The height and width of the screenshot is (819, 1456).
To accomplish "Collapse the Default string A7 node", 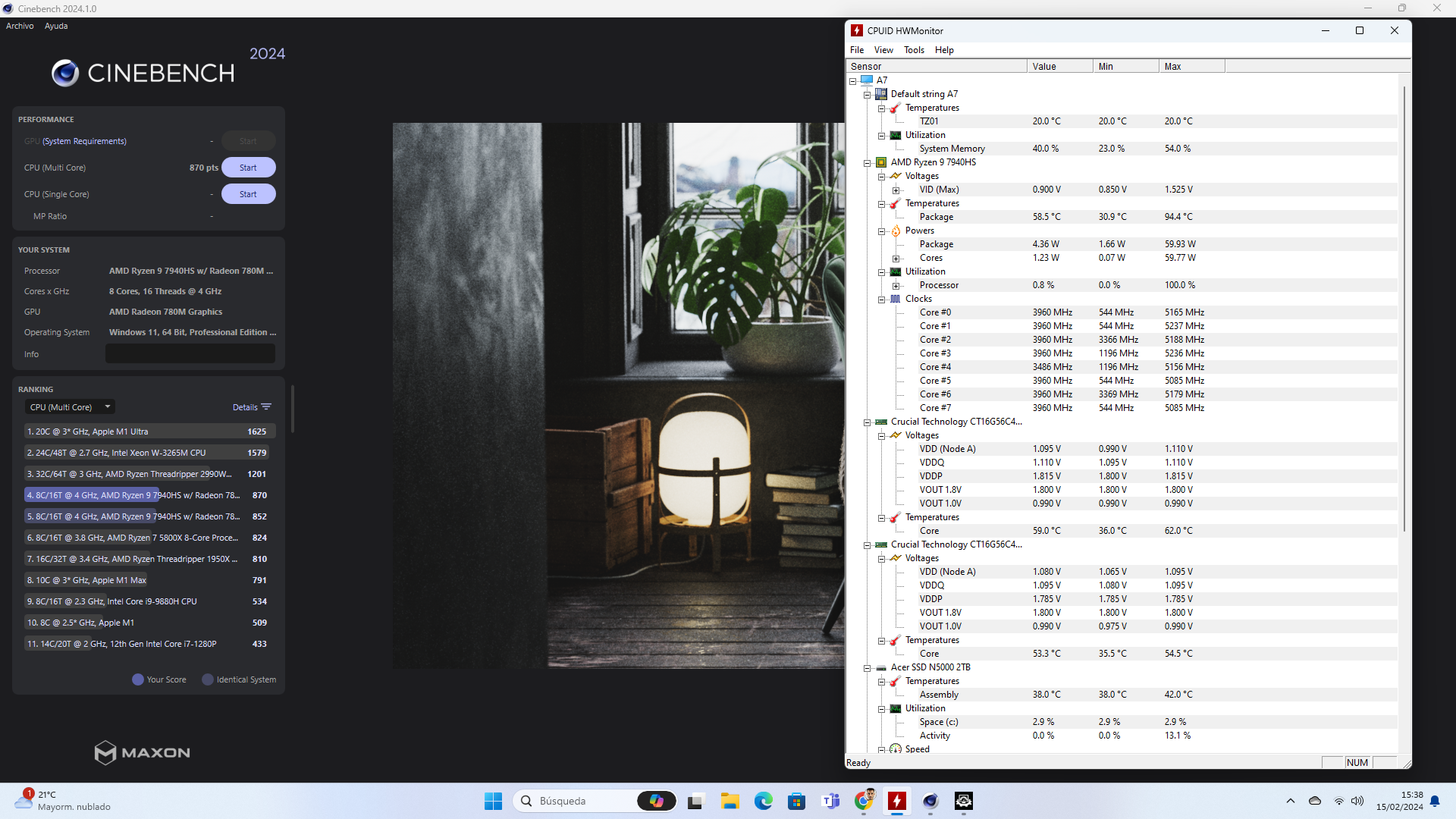I will 867,94.
